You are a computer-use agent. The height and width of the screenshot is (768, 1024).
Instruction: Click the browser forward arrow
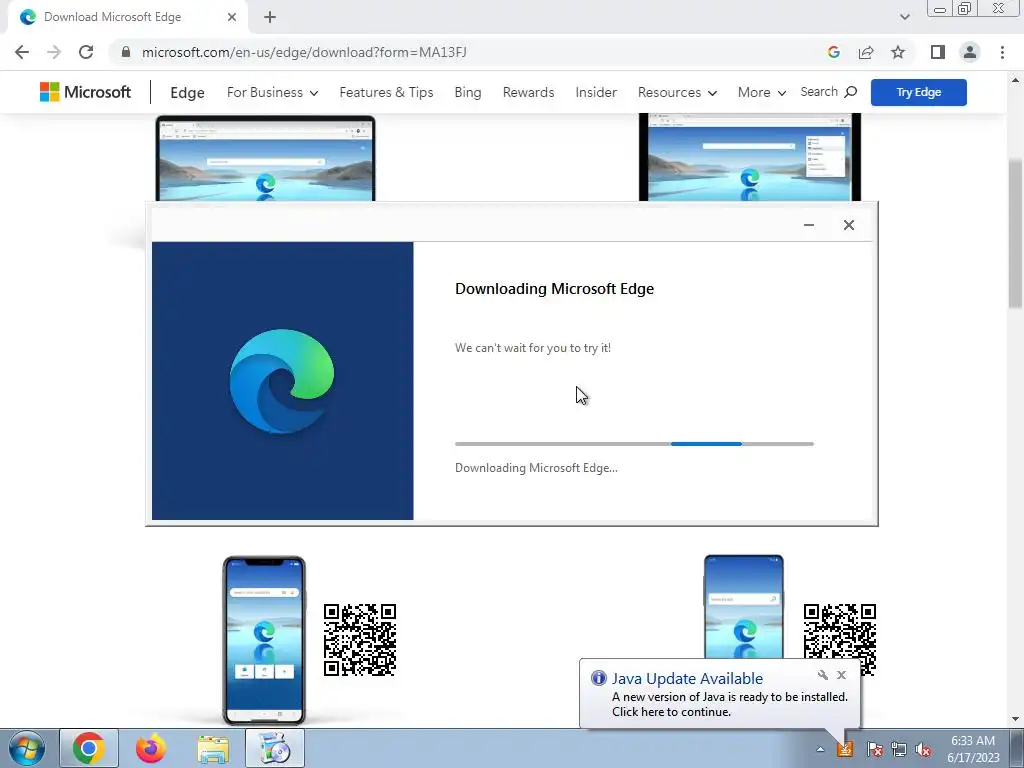click(x=54, y=52)
